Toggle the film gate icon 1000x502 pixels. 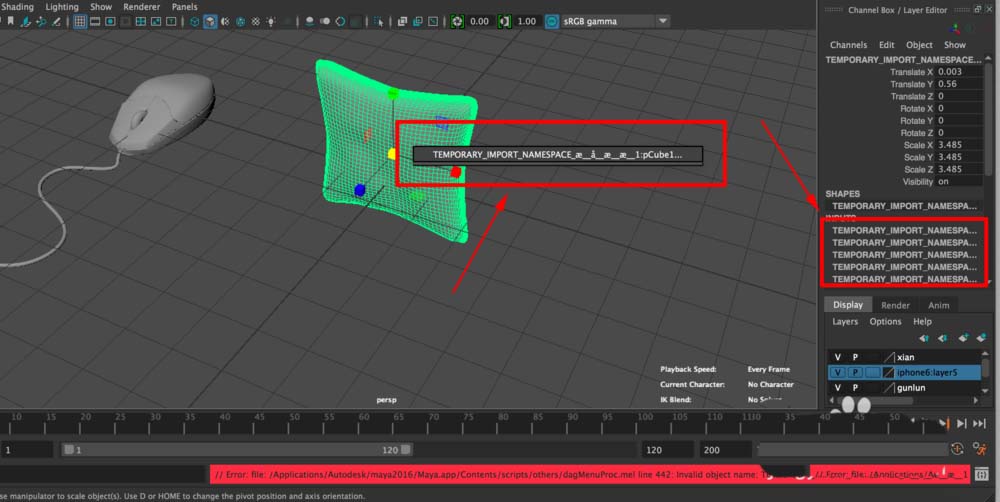(x=95, y=21)
